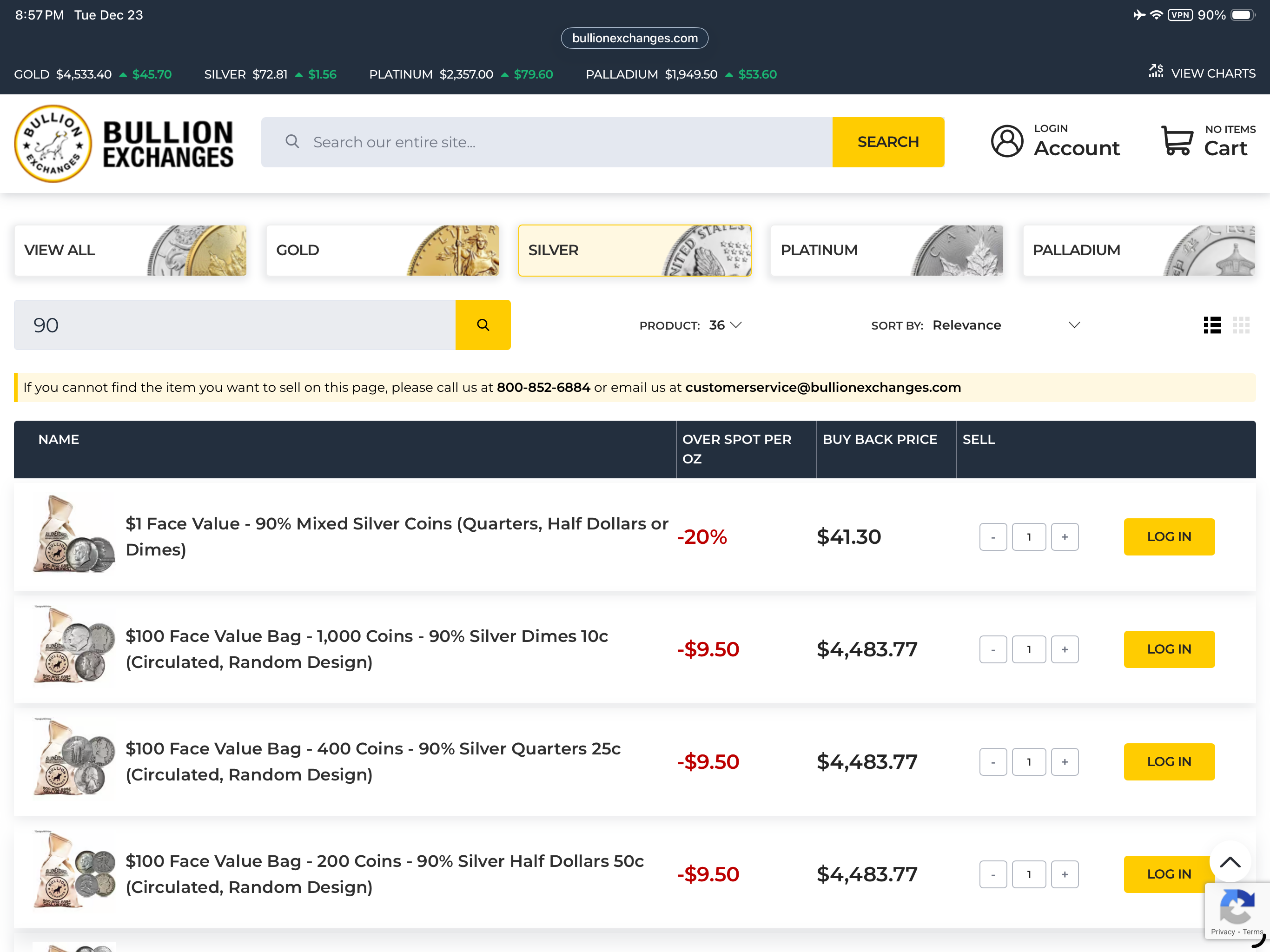Select the Platinum category tab
This screenshot has height=952, width=1270.
tap(886, 251)
